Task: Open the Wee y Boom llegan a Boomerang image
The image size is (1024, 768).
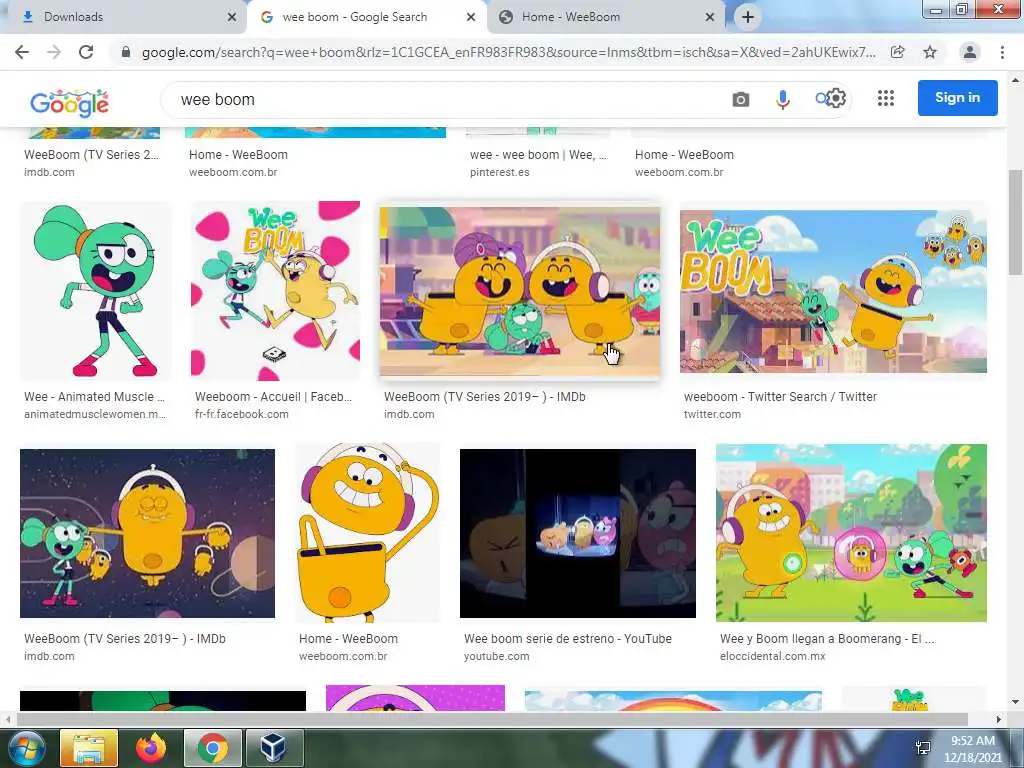Action: pyautogui.click(x=851, y=533)
